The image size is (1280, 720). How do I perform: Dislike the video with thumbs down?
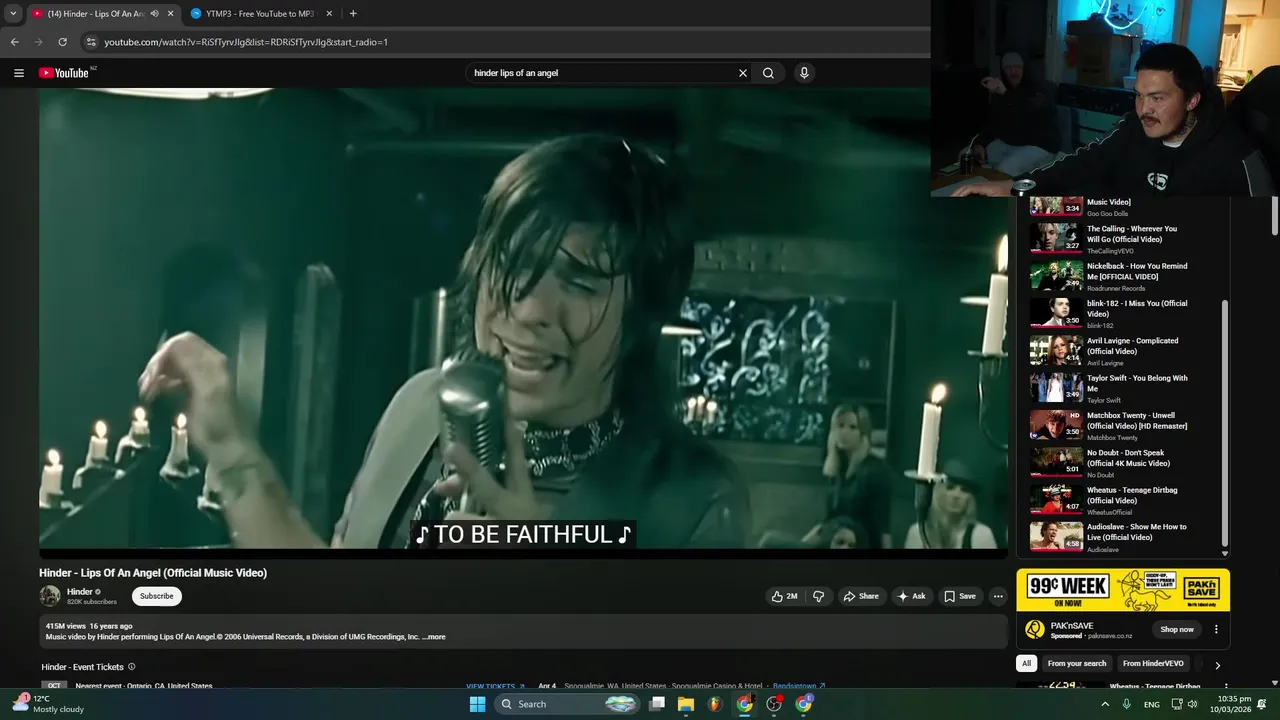click(818, 596)
